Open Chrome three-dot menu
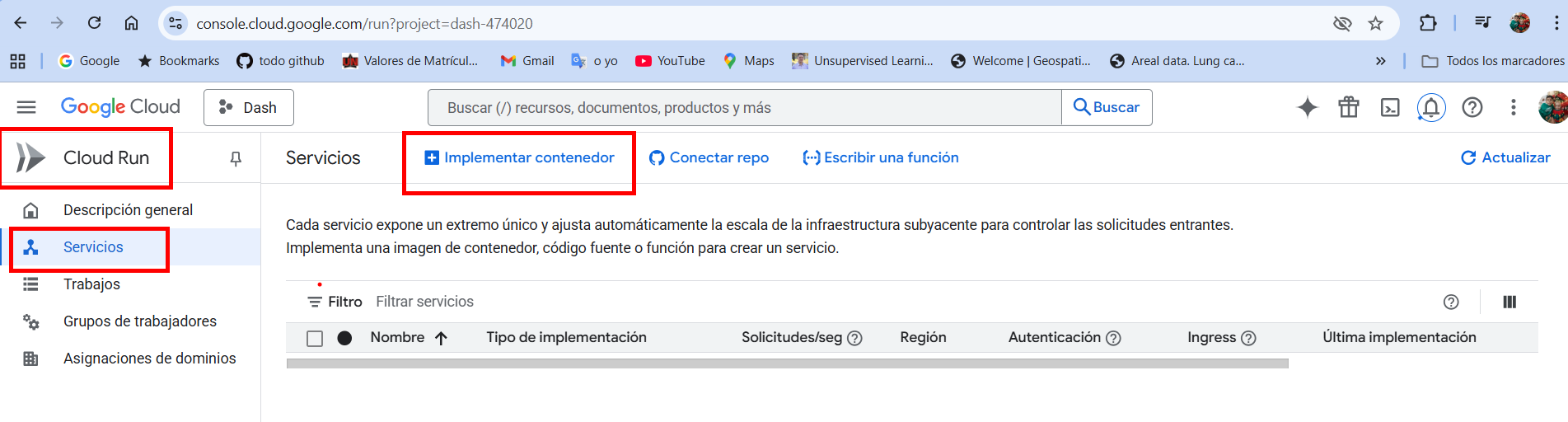 pyautogui.click(x=1556, y=23)
